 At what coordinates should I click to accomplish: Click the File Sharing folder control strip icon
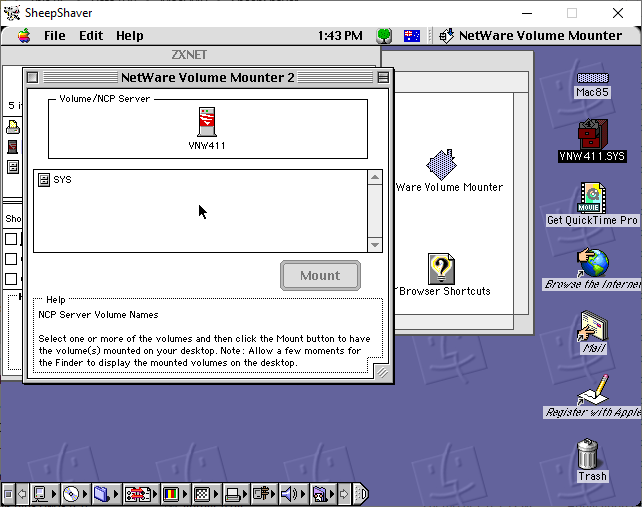point(101,494)
